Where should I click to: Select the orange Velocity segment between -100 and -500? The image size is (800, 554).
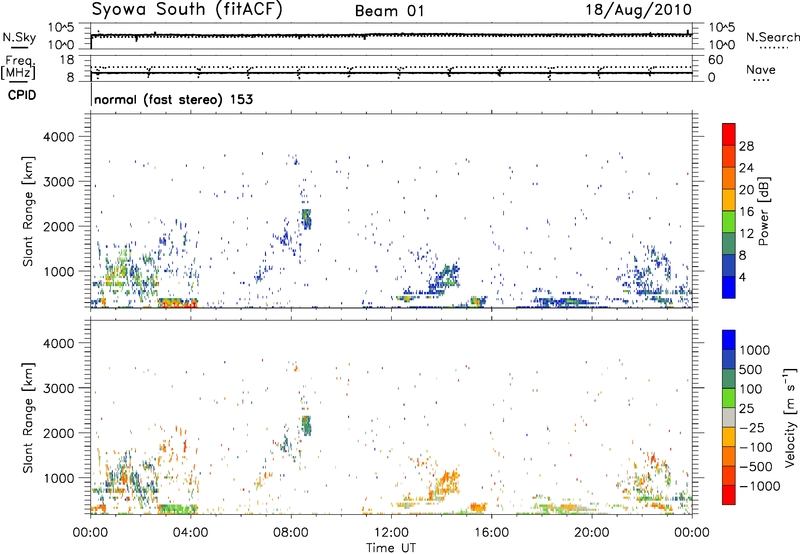tap(729, 456)
